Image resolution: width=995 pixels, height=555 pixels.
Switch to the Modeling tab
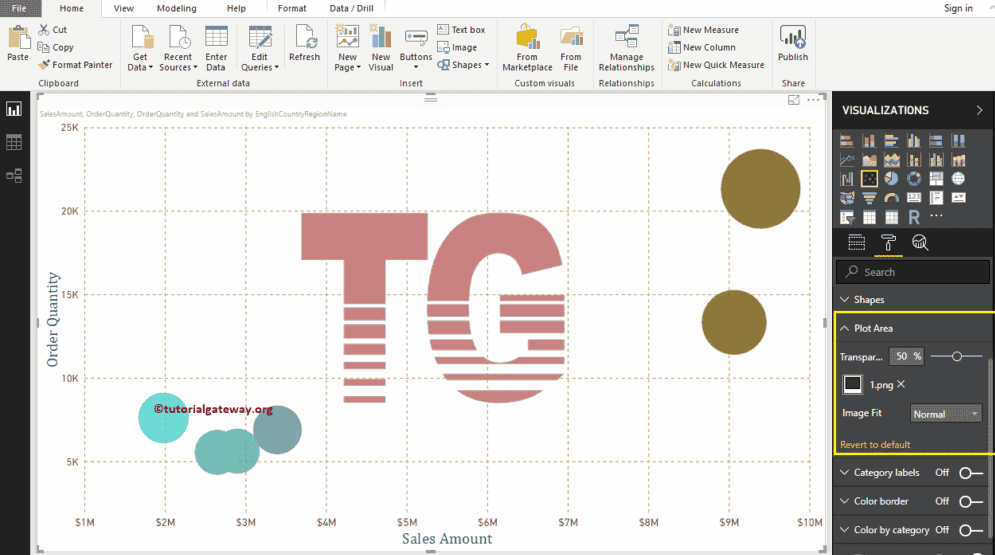pos(176,8)
